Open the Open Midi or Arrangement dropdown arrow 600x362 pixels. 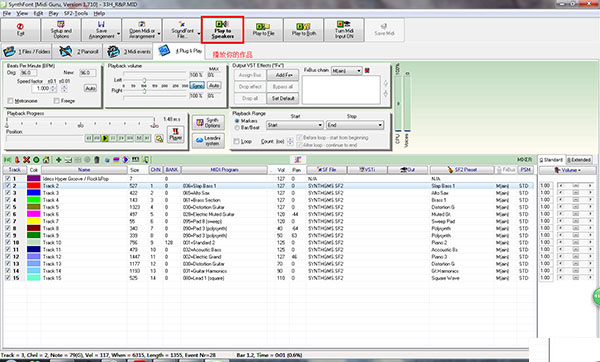click(x=159, y=34)
